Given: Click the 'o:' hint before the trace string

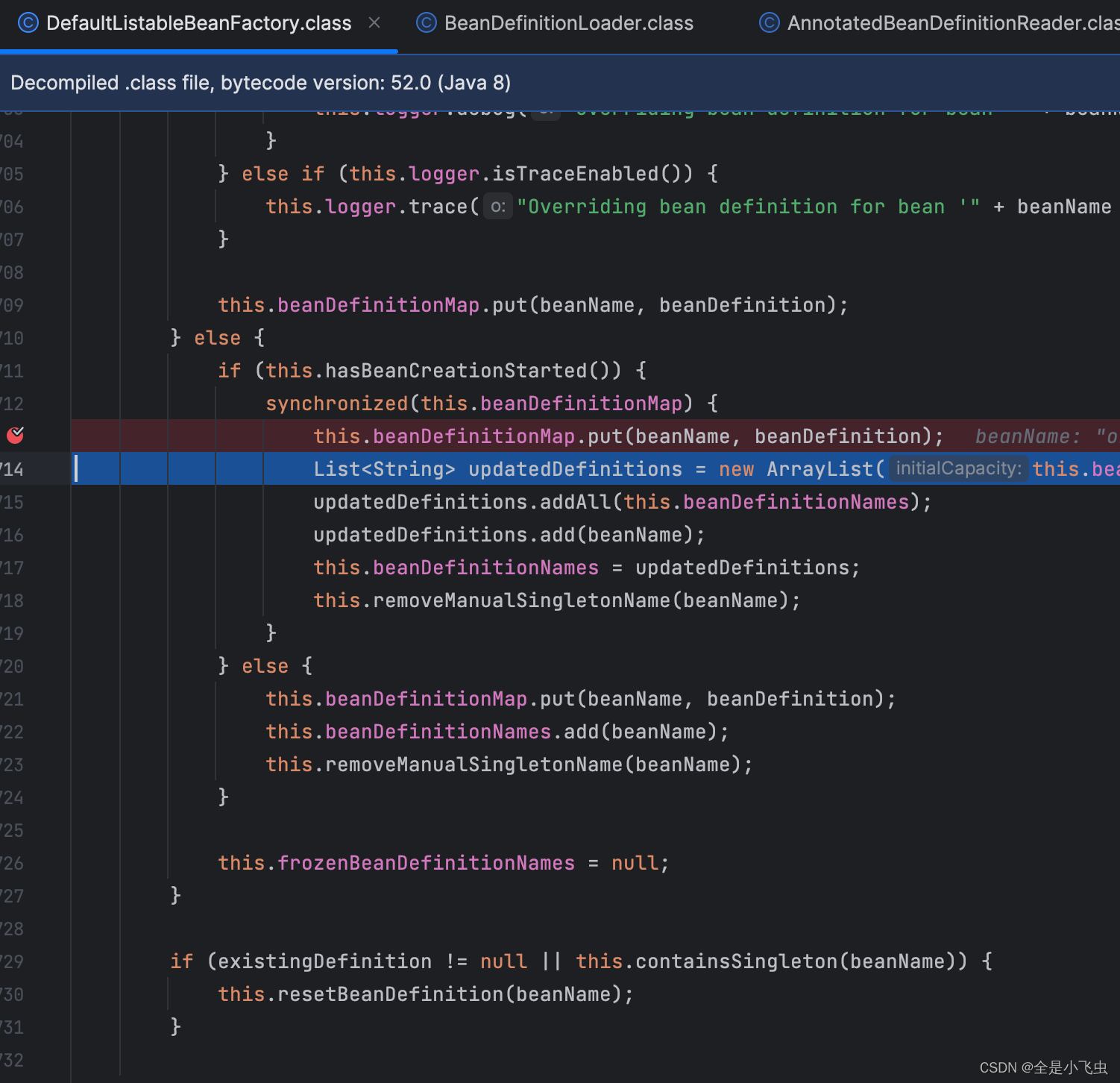Looking at the screenshot, I should (498, 207).
